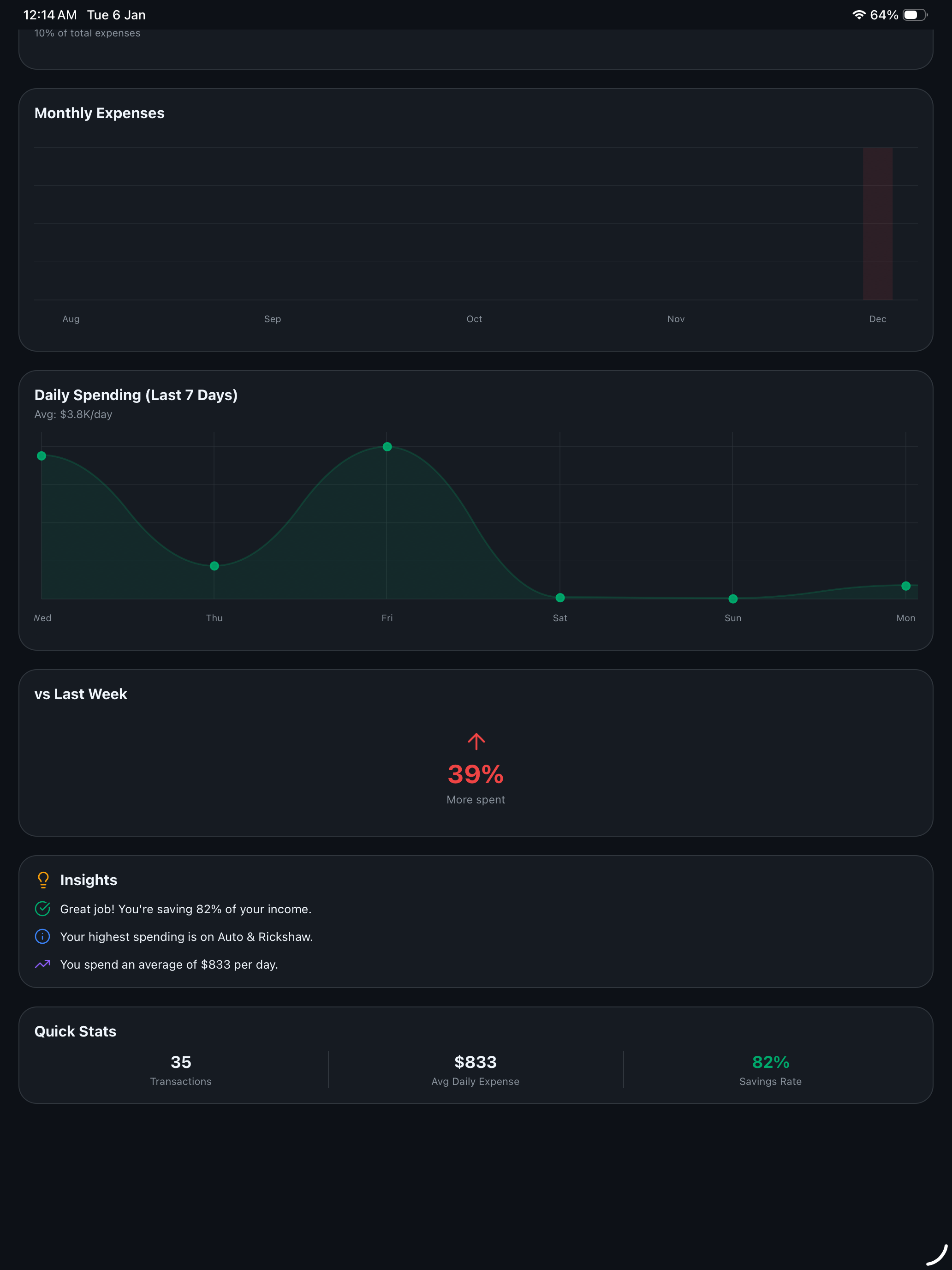Tap the Sat label under daily spending chart
Viewport: 952px width, 1270px height.
560,618
